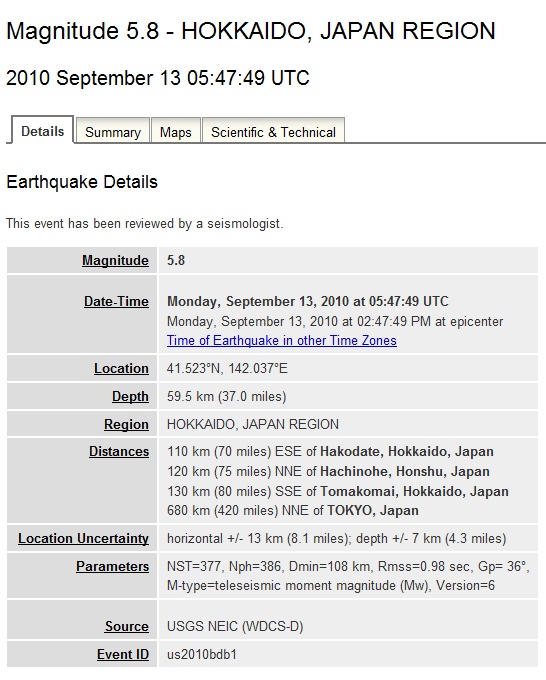
Task: Open the Location Uncertainty label link
Action: click(83, 538)
